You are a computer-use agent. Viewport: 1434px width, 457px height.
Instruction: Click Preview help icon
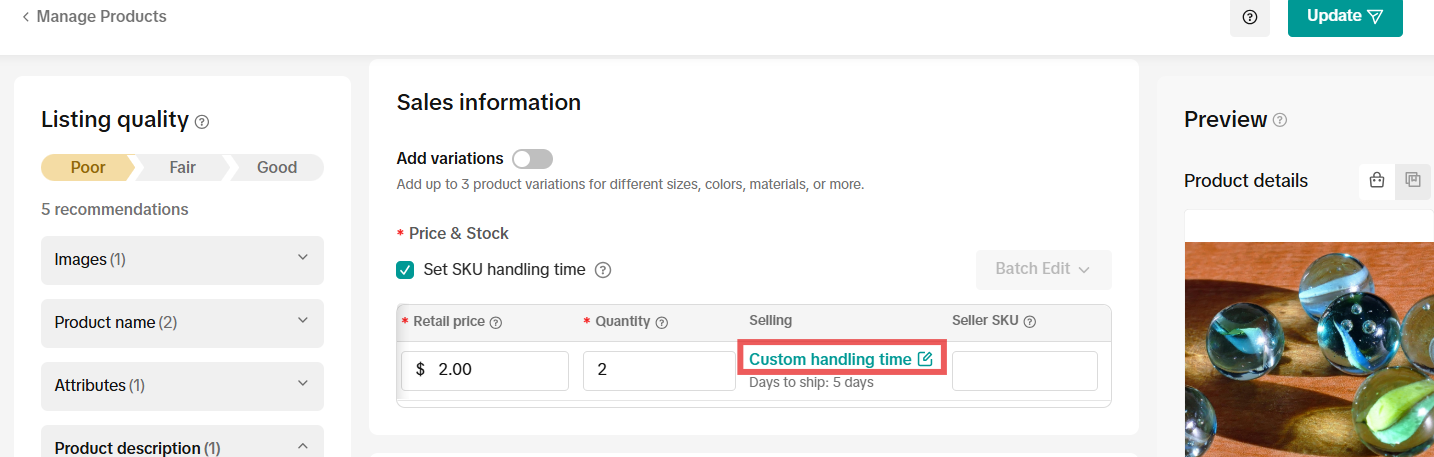[1280, 120]
